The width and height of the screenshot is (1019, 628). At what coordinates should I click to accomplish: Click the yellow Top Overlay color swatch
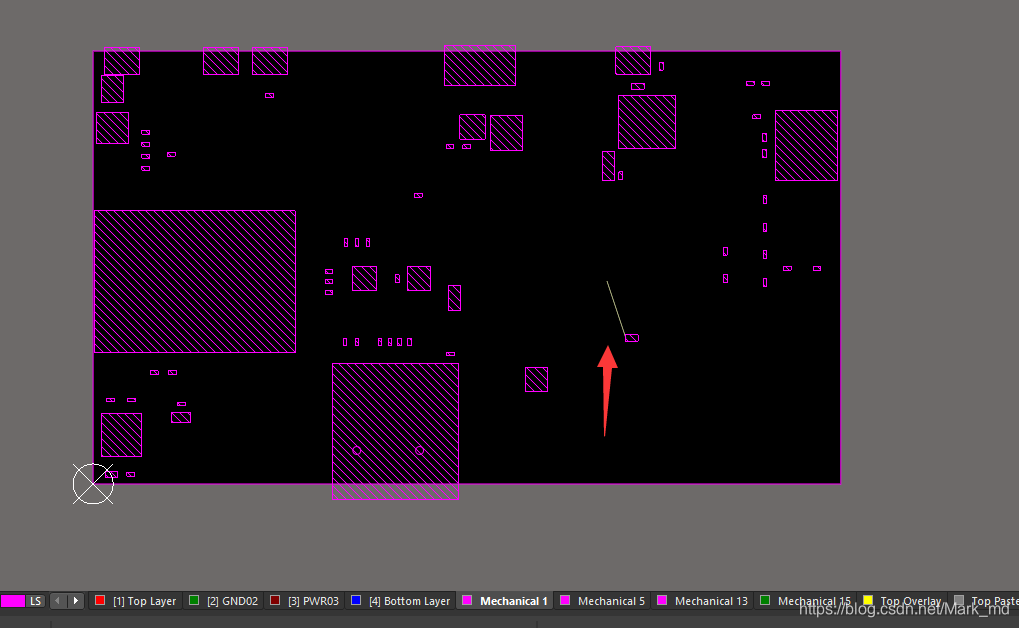click(868, 600)
